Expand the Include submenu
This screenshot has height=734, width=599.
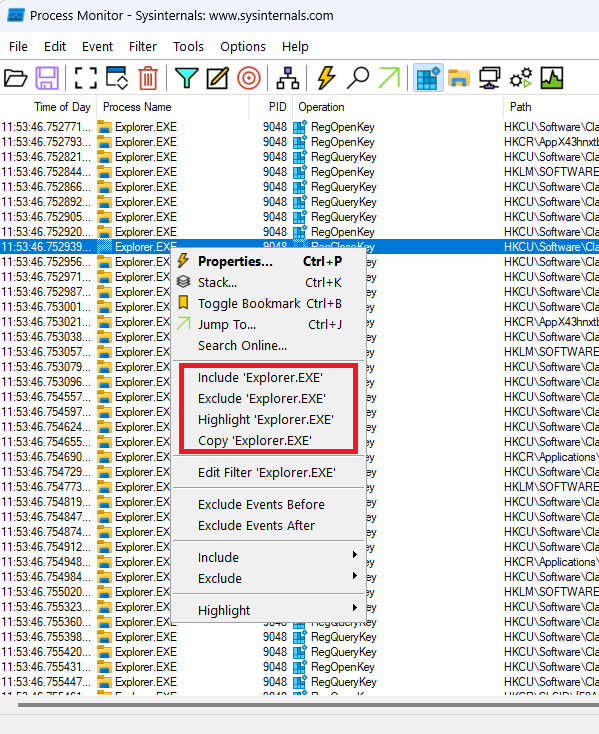(269, 558)
